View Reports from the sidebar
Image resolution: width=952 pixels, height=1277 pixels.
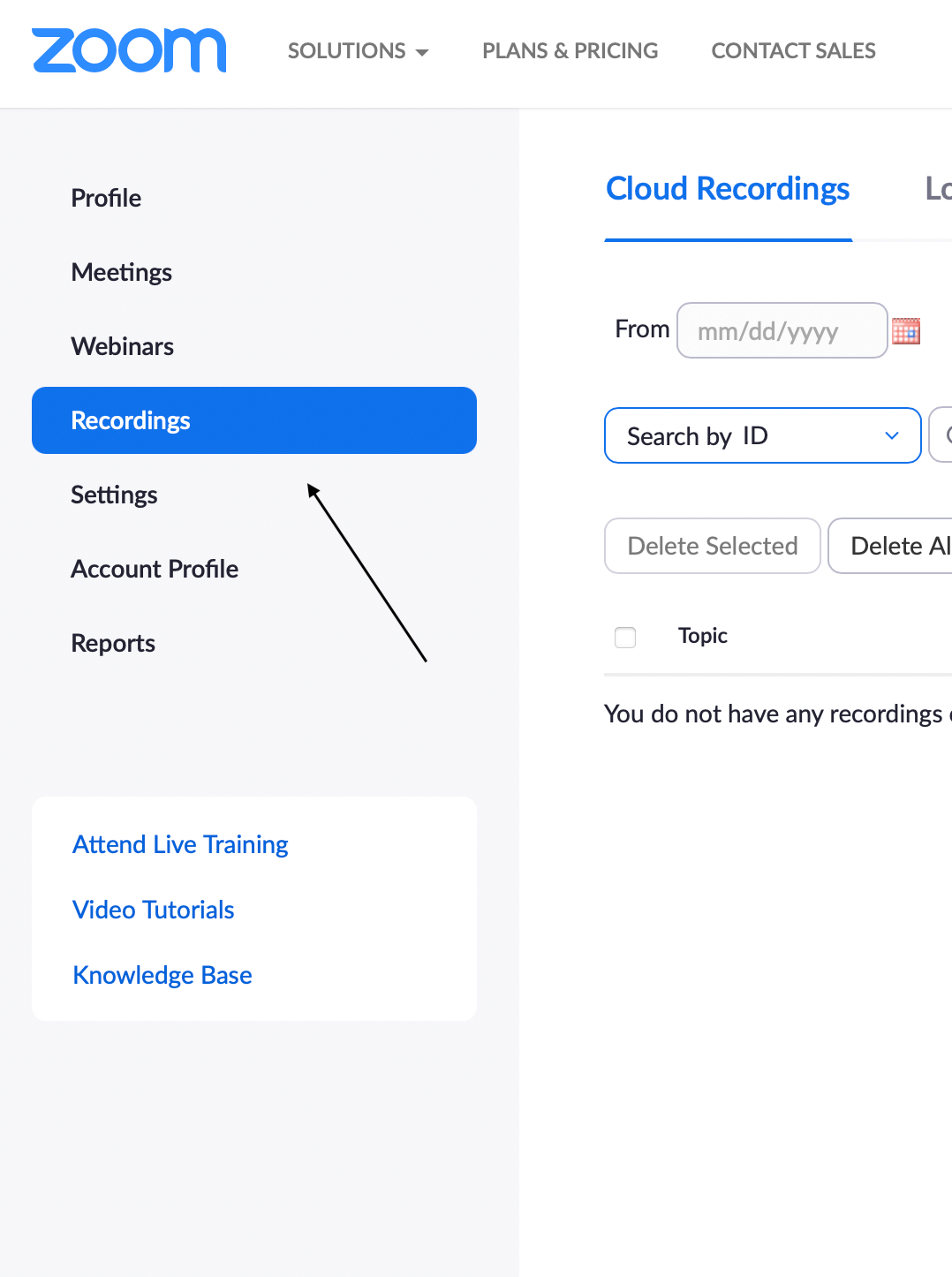(112, 643)
